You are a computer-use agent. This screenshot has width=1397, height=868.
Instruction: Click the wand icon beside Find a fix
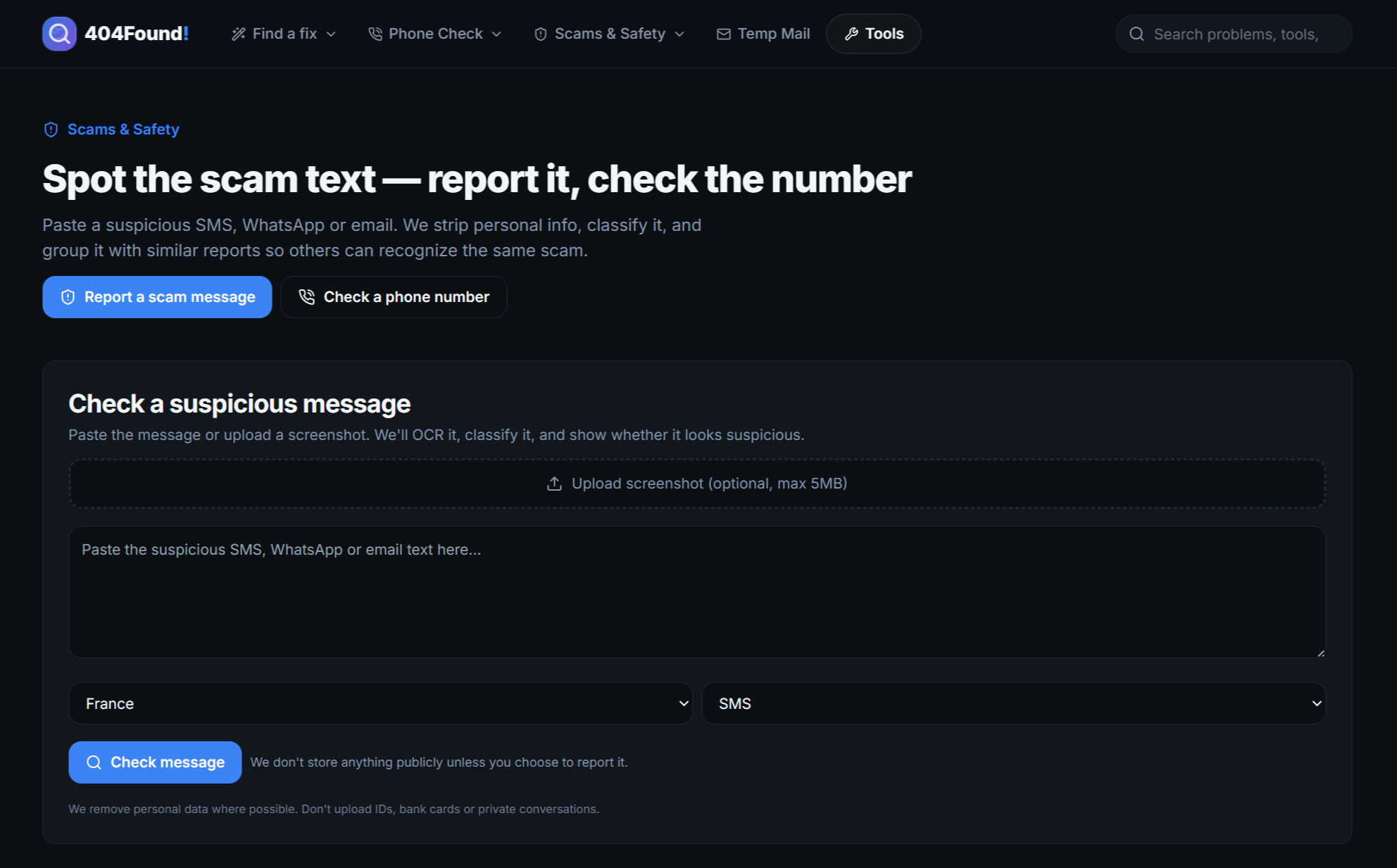click(x=239, y=34)
